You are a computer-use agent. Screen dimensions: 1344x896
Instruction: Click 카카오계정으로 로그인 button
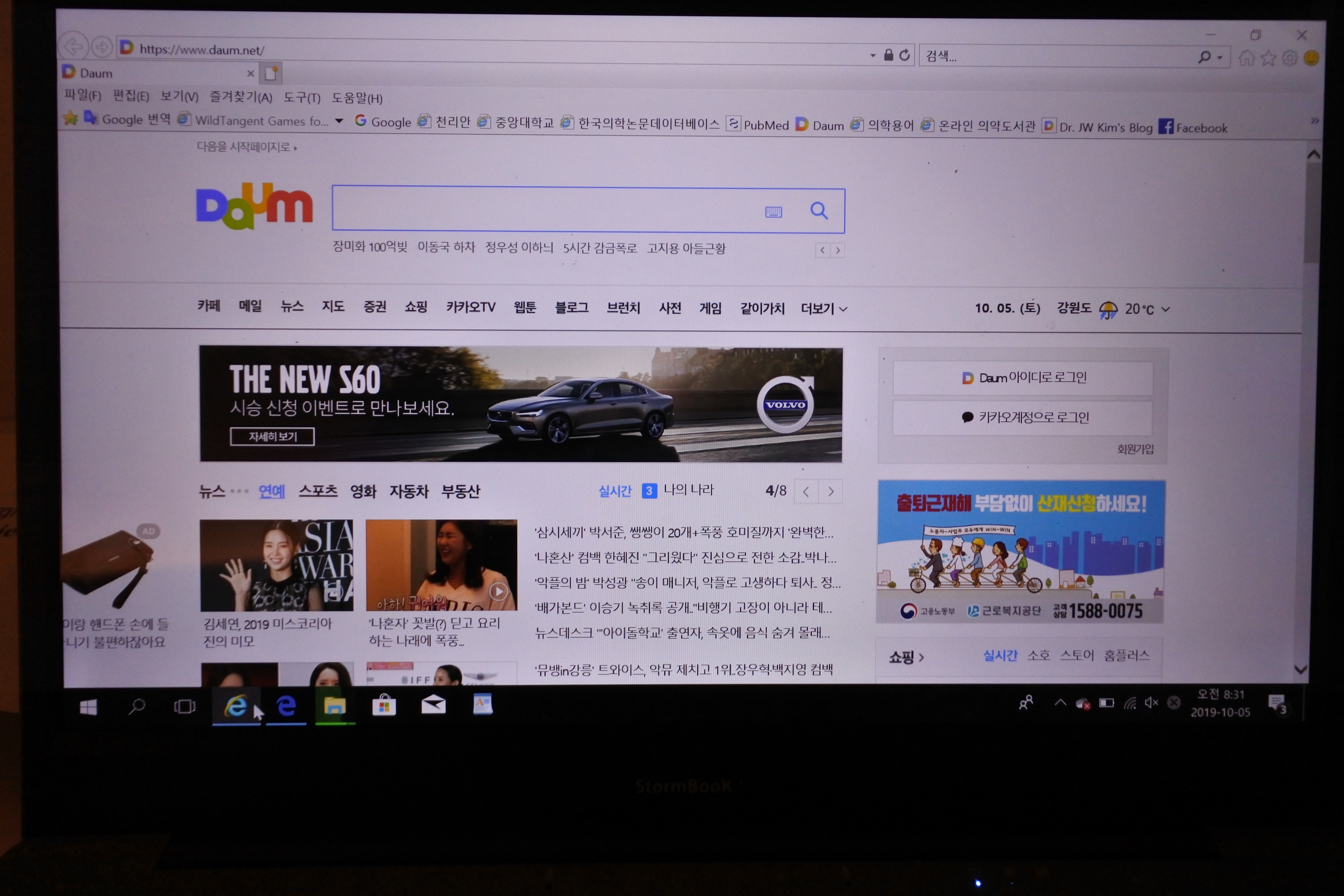(x=1023, y=418)
